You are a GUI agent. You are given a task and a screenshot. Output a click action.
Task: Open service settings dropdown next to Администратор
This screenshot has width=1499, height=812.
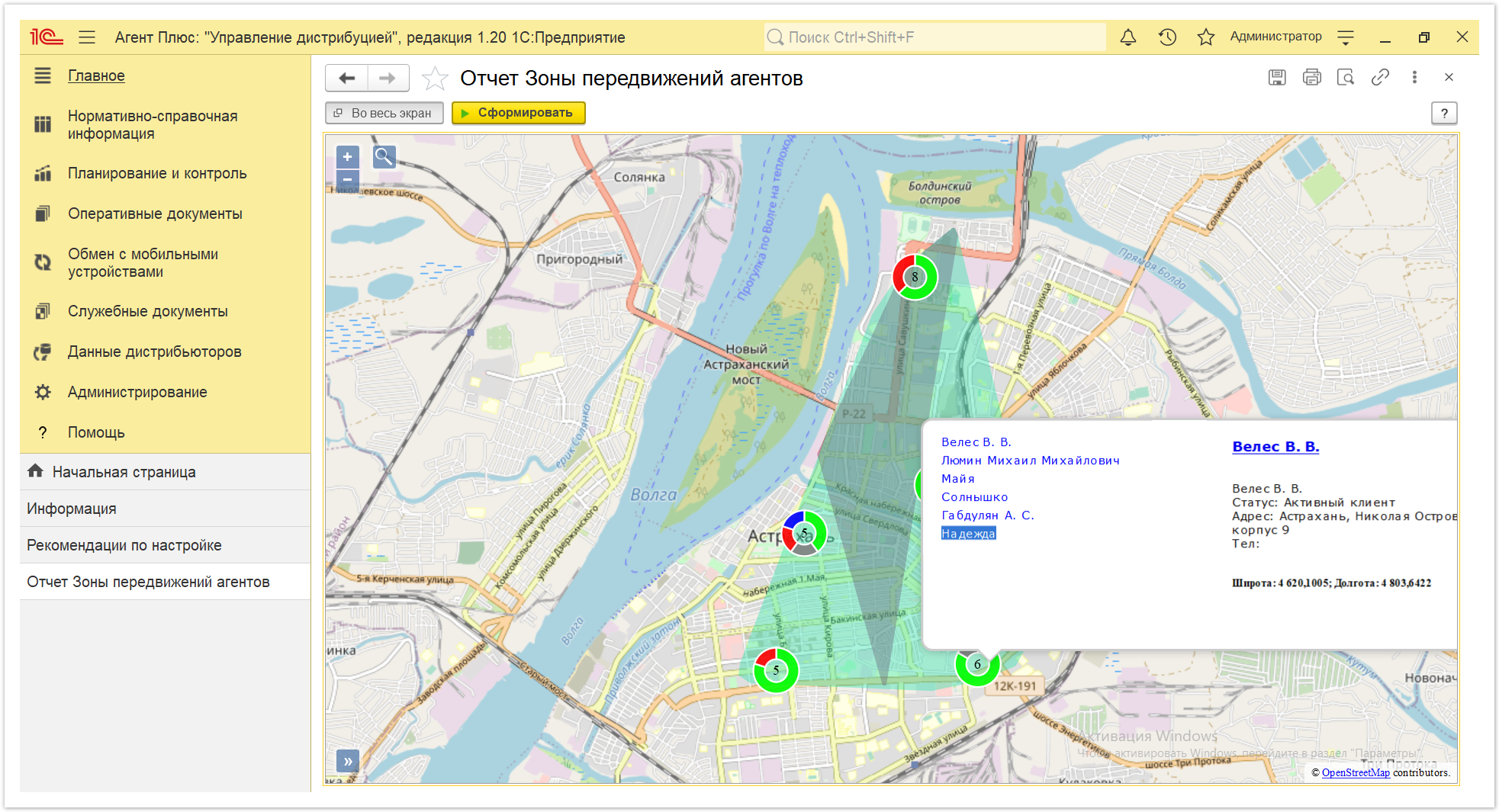(1346, 37)
